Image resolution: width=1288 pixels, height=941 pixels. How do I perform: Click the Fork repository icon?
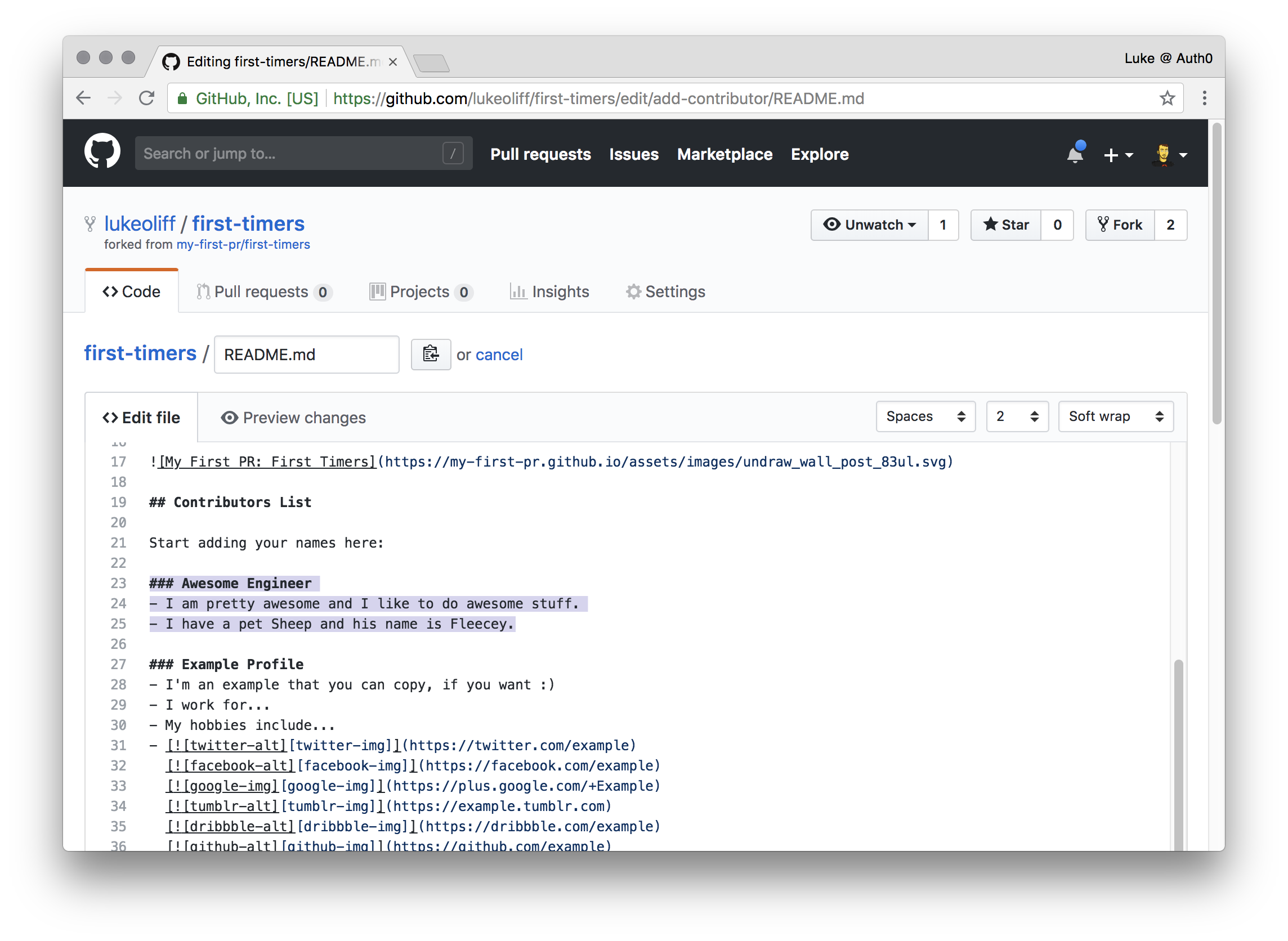[x=1120, y=225]
